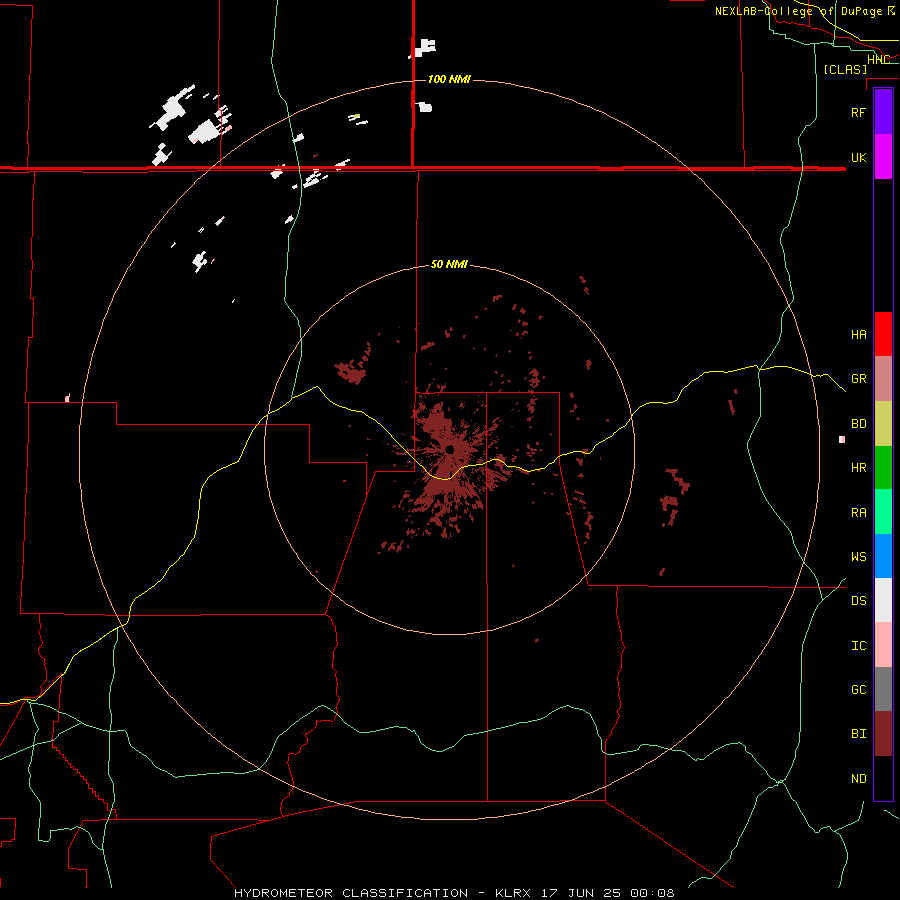Click the GC legend label
Screen dimensions: 900x900
(x=858, y=689)
